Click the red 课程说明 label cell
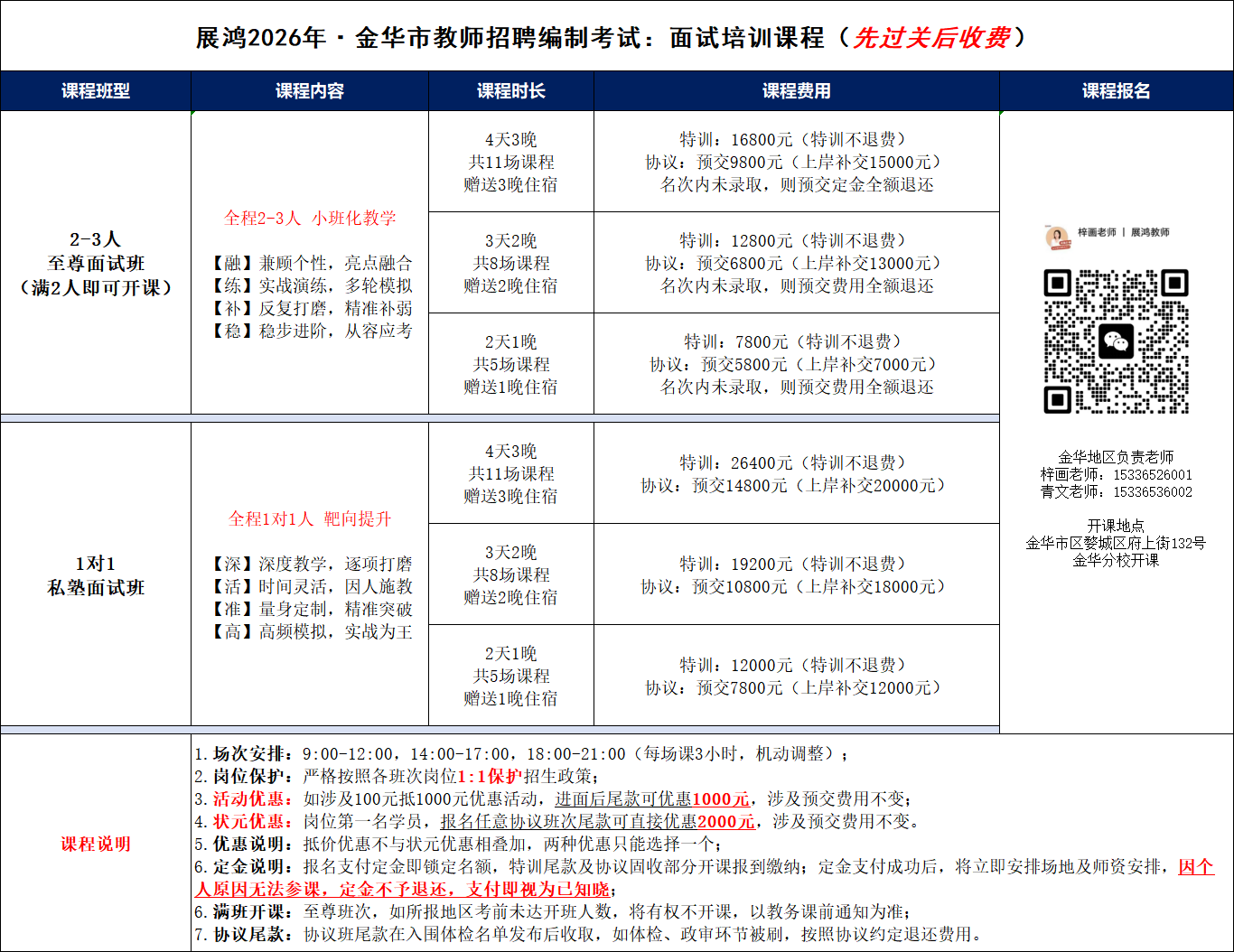 pos(96,844)
